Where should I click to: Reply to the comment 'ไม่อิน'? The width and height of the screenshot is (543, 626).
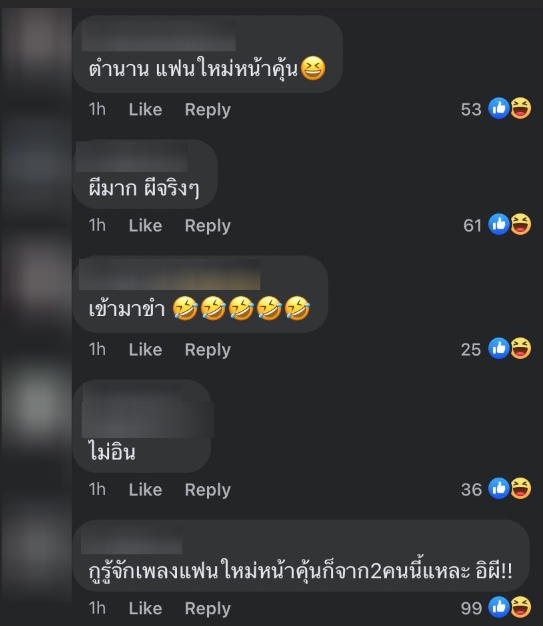pyautogui.click(x=208, y=490)
